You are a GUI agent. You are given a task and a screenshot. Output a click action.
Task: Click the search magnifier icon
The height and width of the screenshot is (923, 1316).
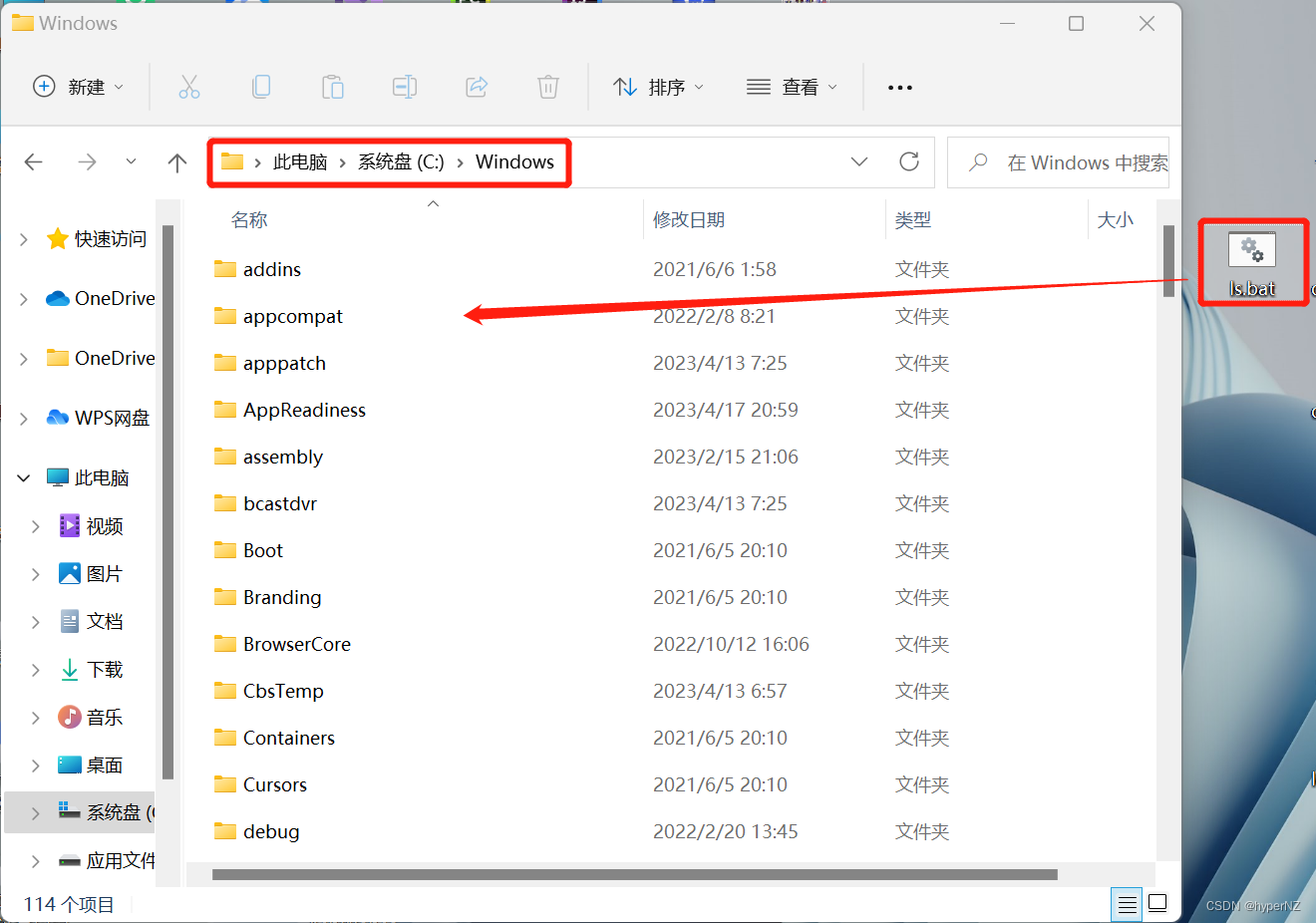click(979, 161)
